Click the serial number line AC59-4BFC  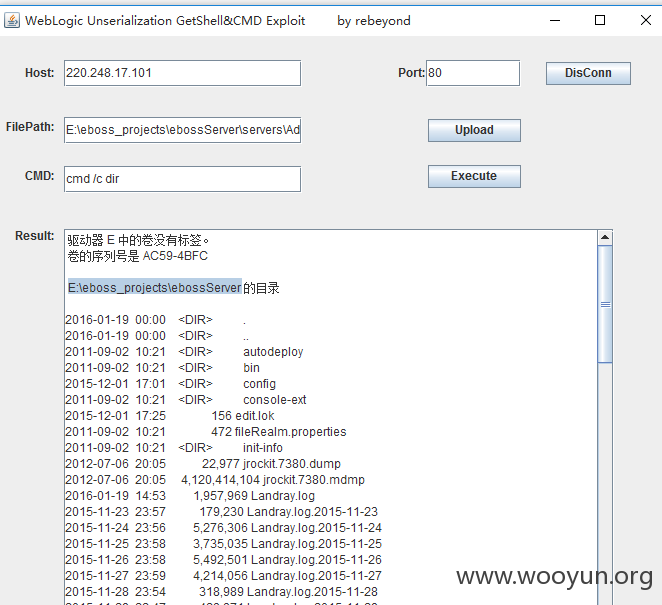(138, 256)
